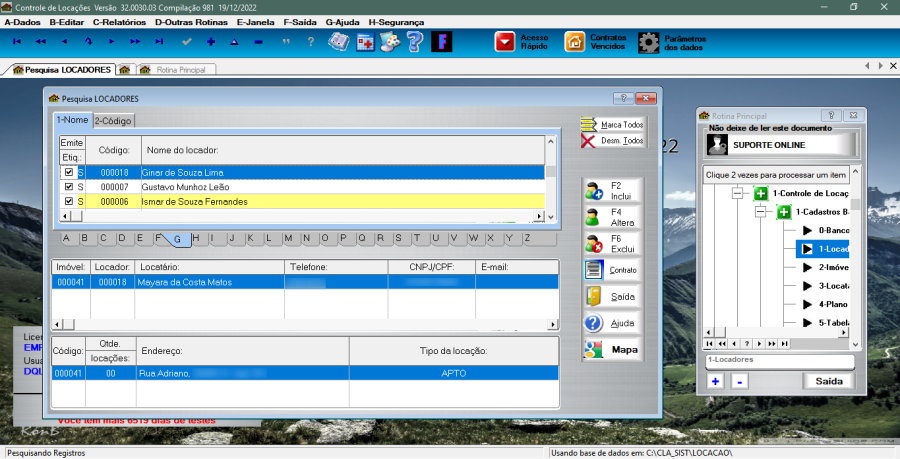This screenshot has height=459, width=900.
Task: Click the SUPORTE ONLINE button
Action: (780, 145)
